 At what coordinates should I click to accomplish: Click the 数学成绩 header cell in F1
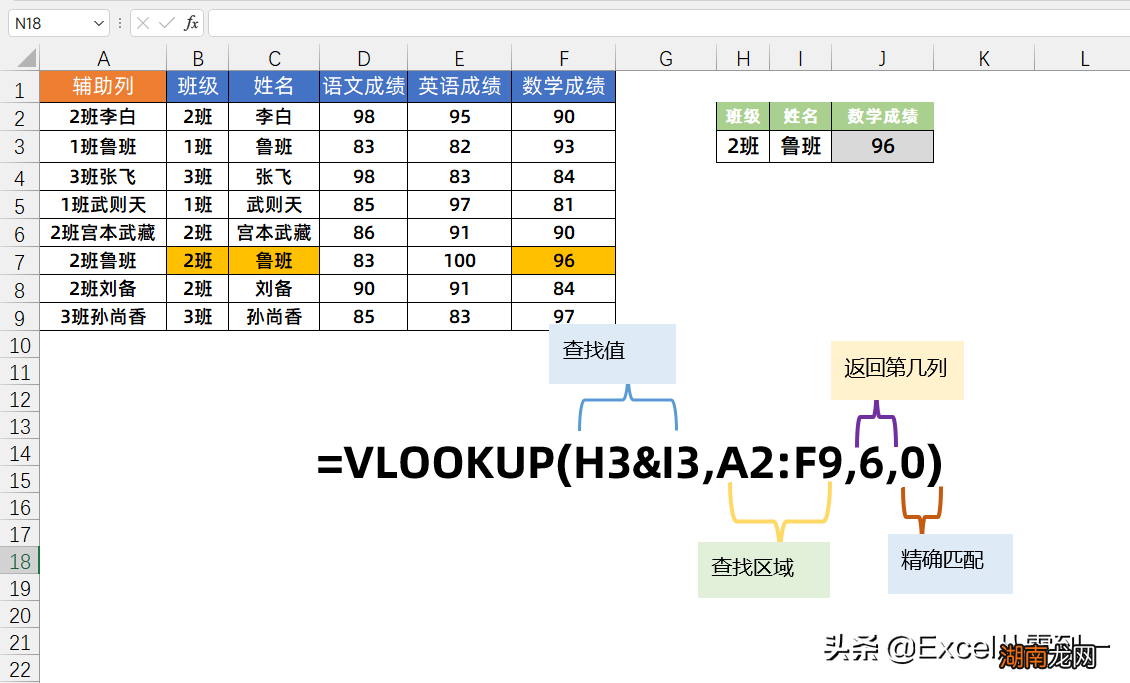(563, 87)
